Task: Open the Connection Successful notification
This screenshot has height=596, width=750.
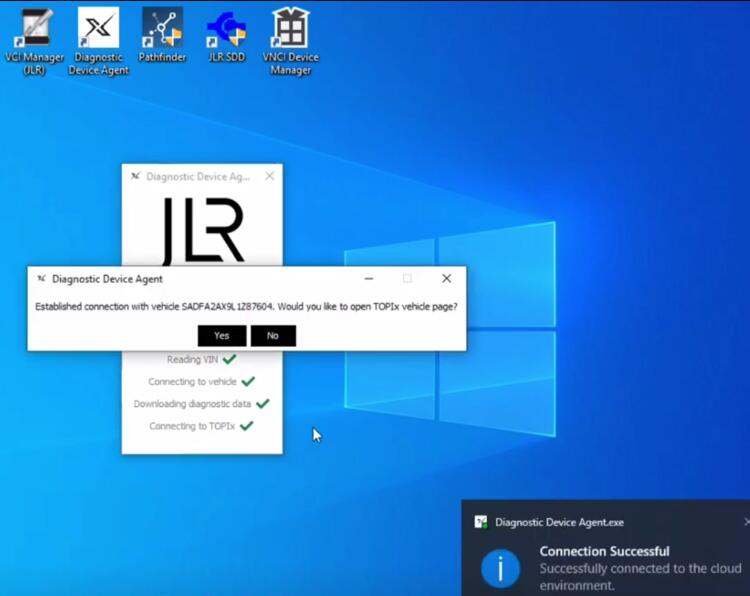Action: tap(606, 548)
